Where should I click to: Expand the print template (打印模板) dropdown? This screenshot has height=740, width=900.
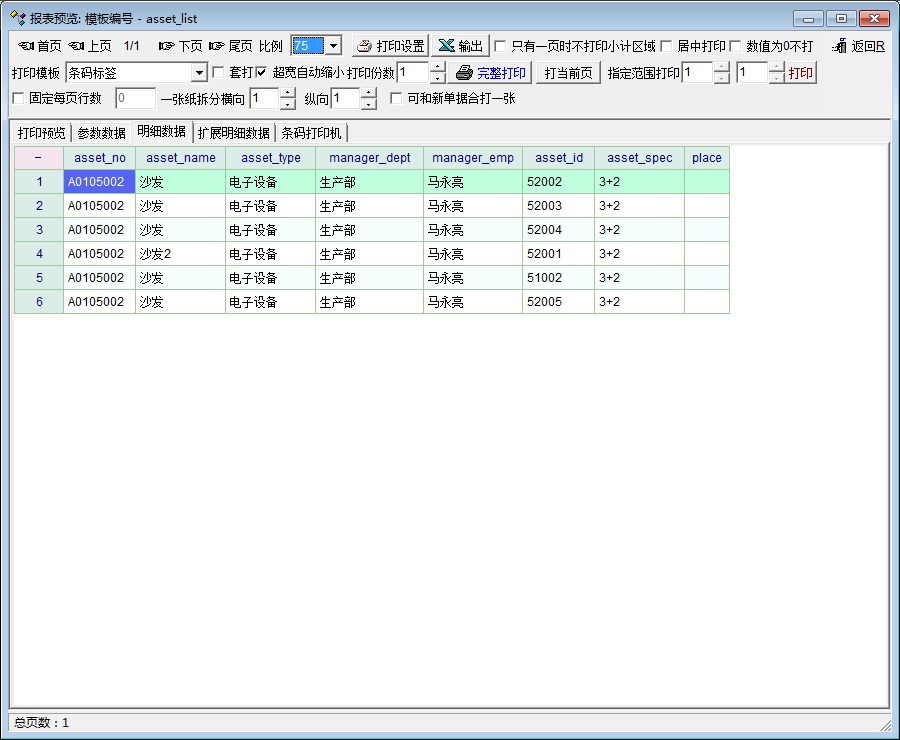(x=199, y=73)
